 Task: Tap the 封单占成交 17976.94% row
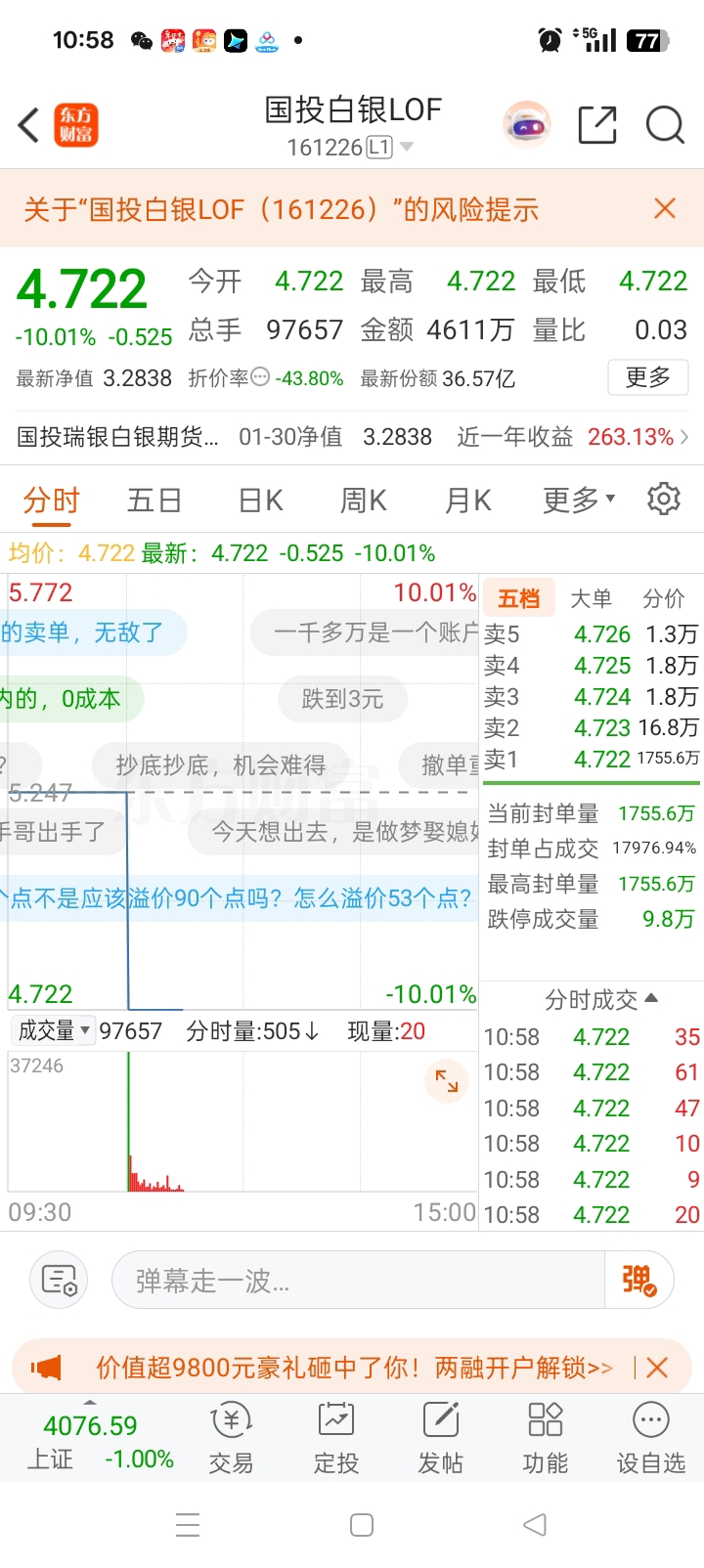pos(592,849)
